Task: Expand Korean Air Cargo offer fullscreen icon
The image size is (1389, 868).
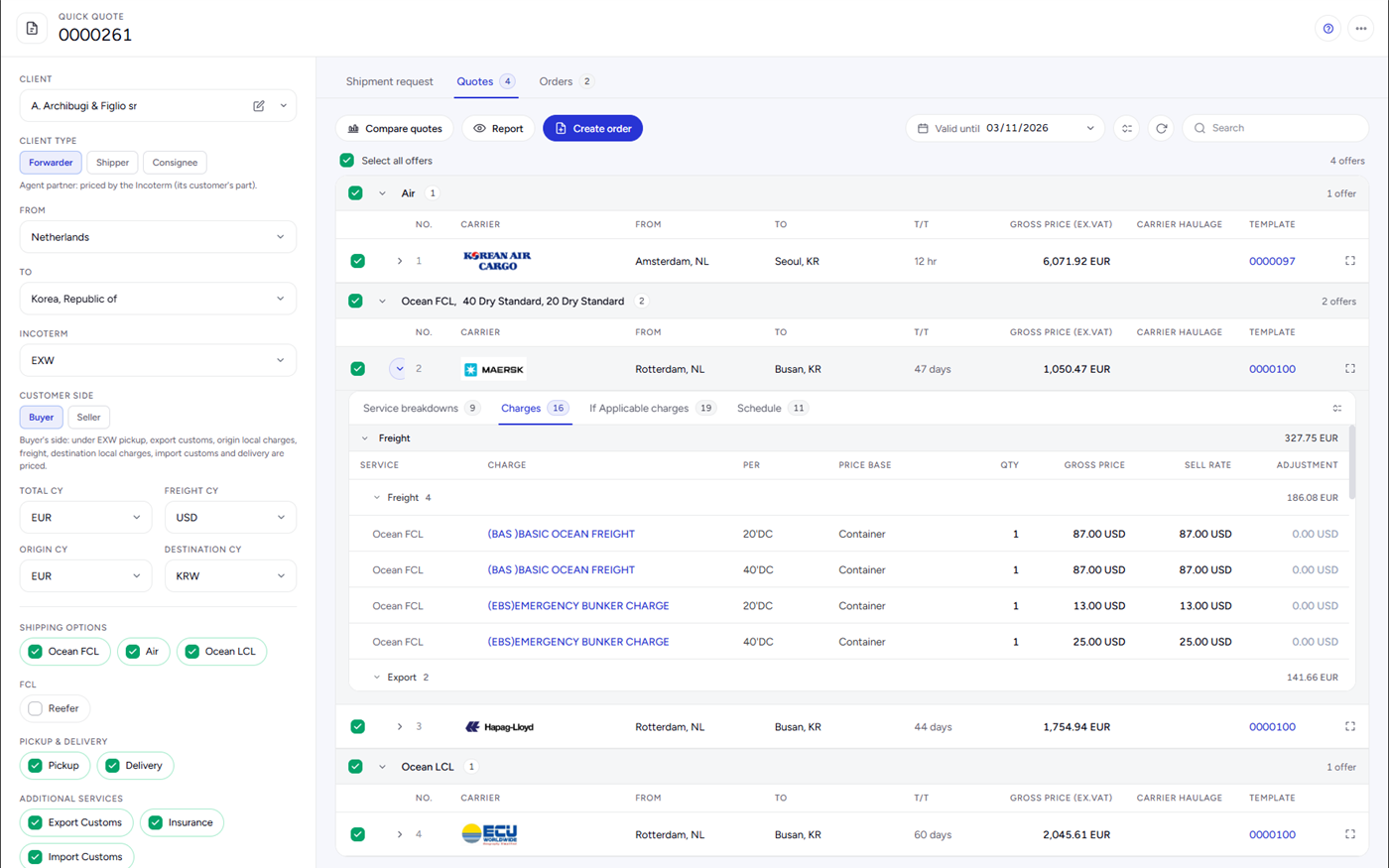Action: [x=1349, y=261]
